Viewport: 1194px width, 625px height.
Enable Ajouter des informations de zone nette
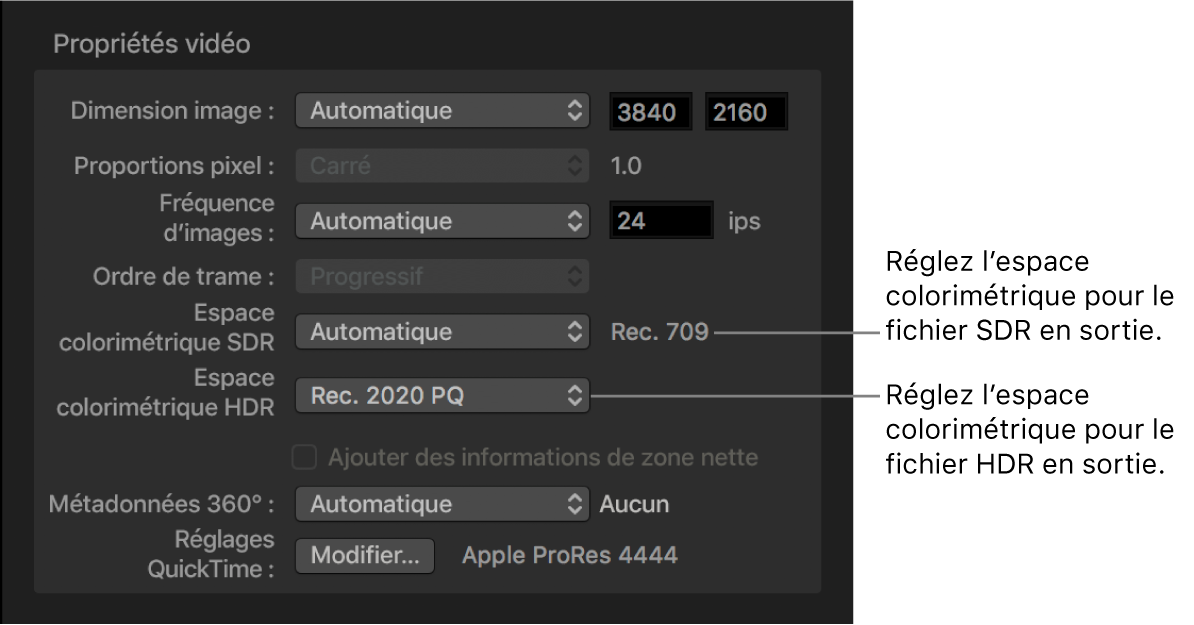pos(302,454)
